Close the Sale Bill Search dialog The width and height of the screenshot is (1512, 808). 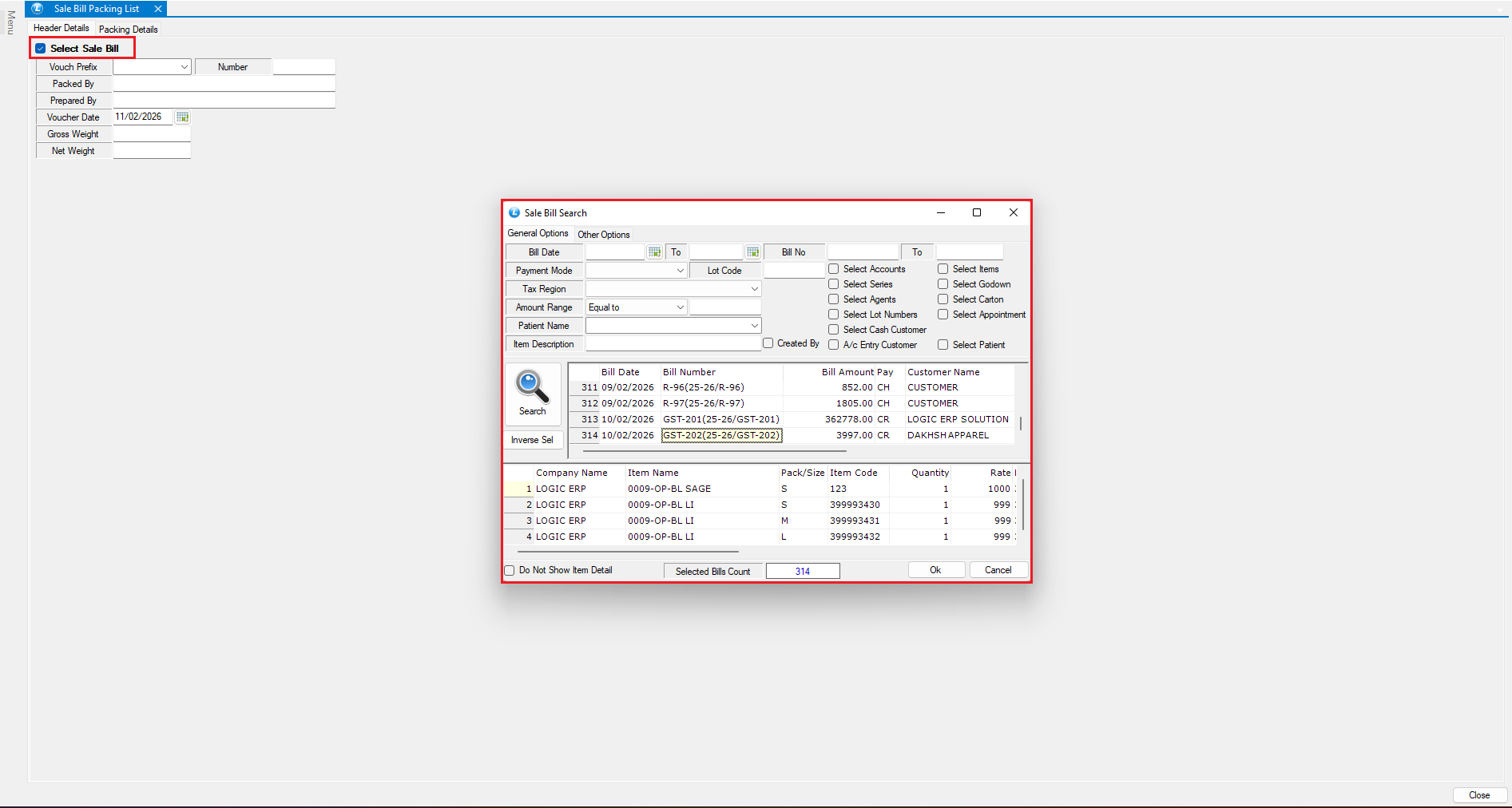(1013, 212)
